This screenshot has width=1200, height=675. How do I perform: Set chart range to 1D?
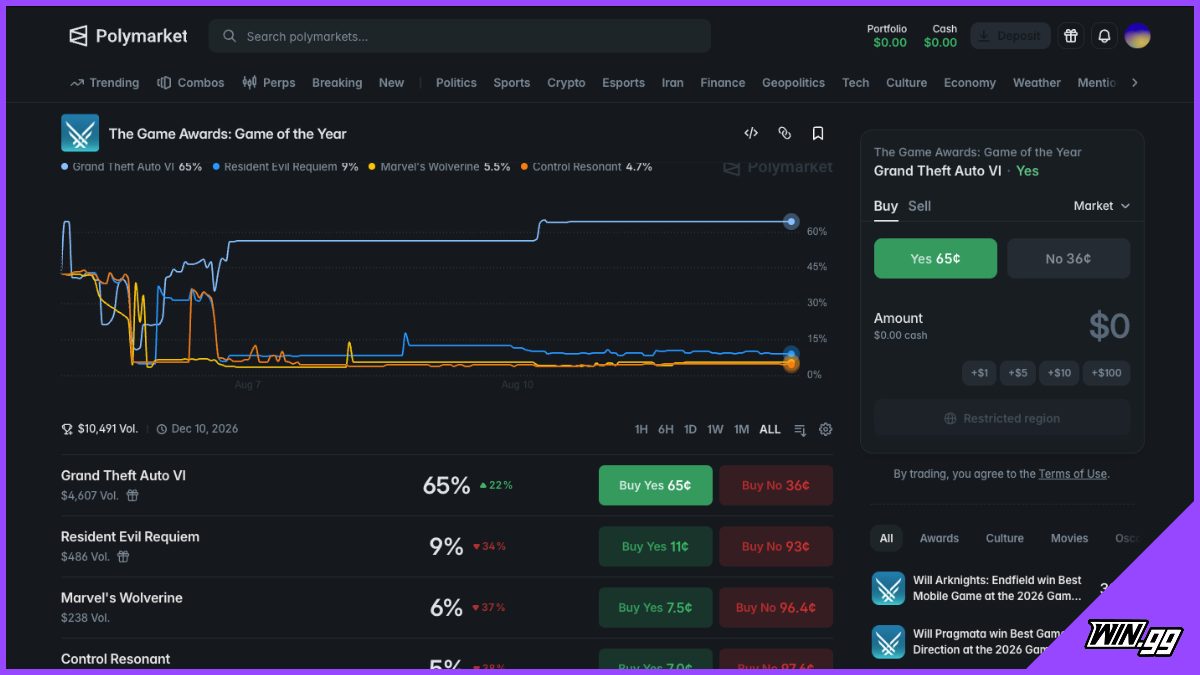tap(690, 429)
